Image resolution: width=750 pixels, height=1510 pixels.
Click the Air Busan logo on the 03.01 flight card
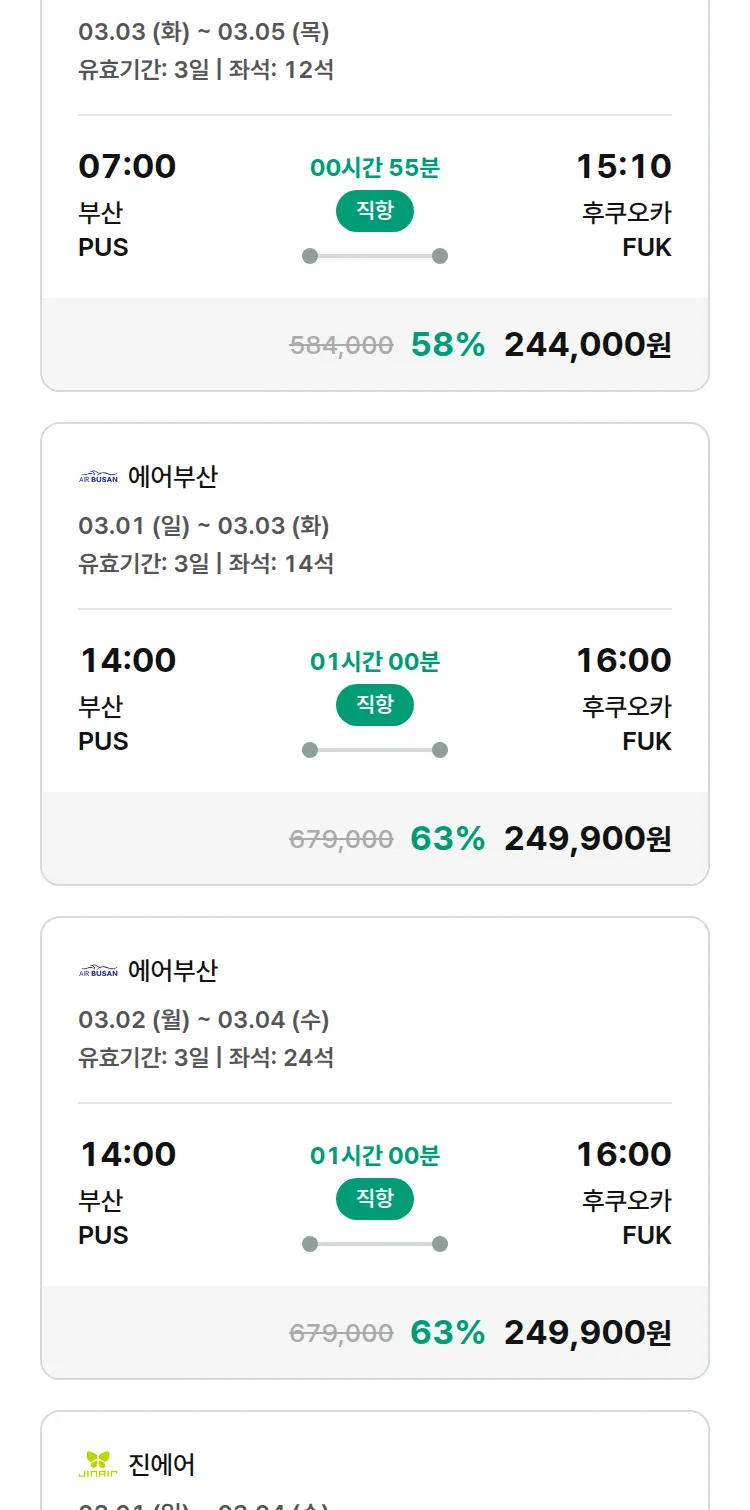coord(98,477)
